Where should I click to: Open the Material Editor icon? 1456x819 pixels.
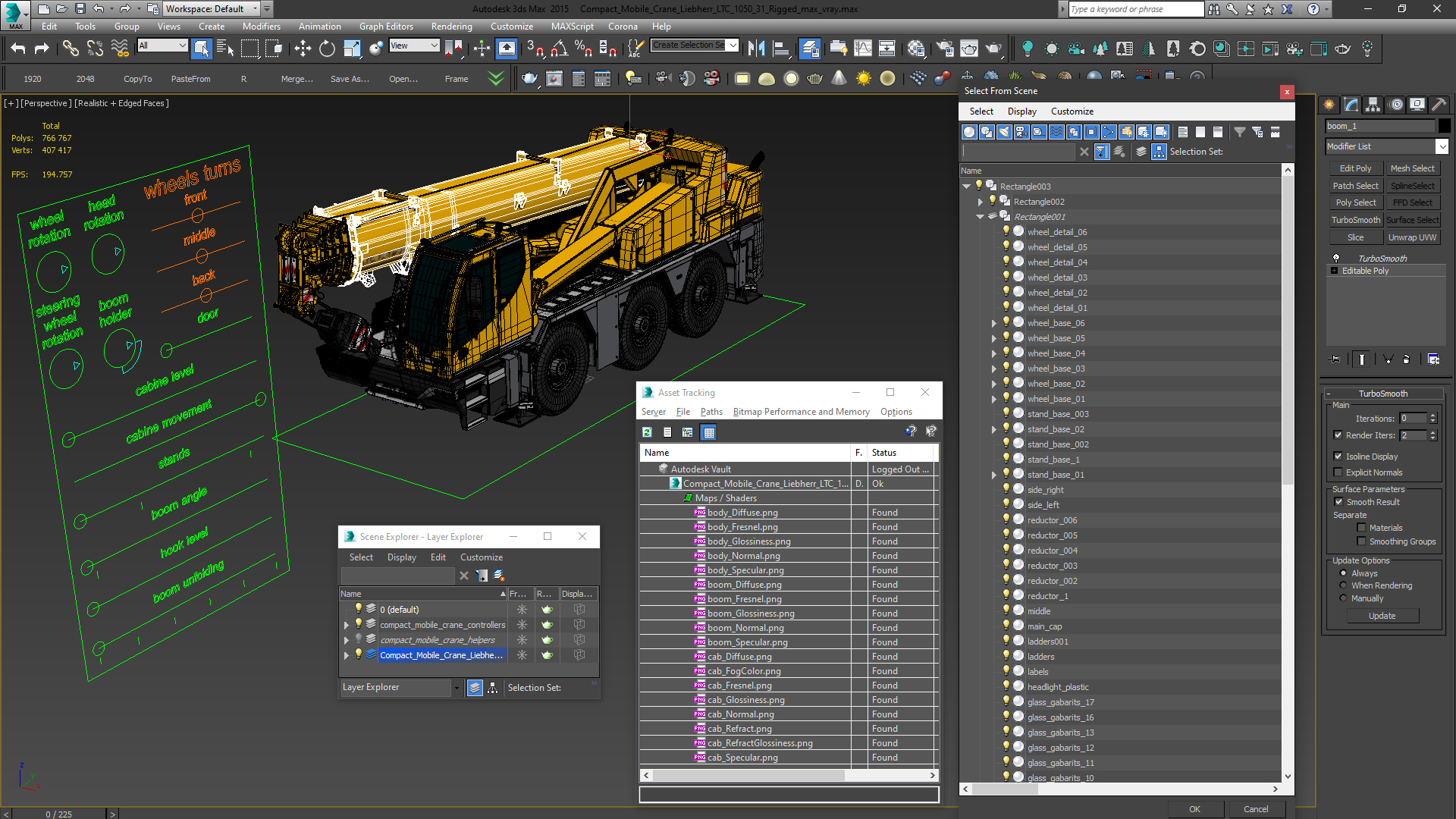pyautogui.click(x=916, y=49)
